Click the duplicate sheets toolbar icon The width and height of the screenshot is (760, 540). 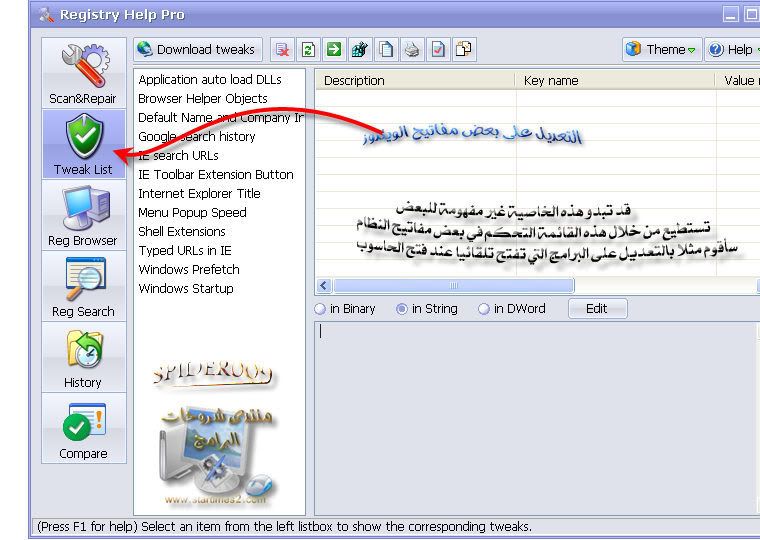coord(464,49)
